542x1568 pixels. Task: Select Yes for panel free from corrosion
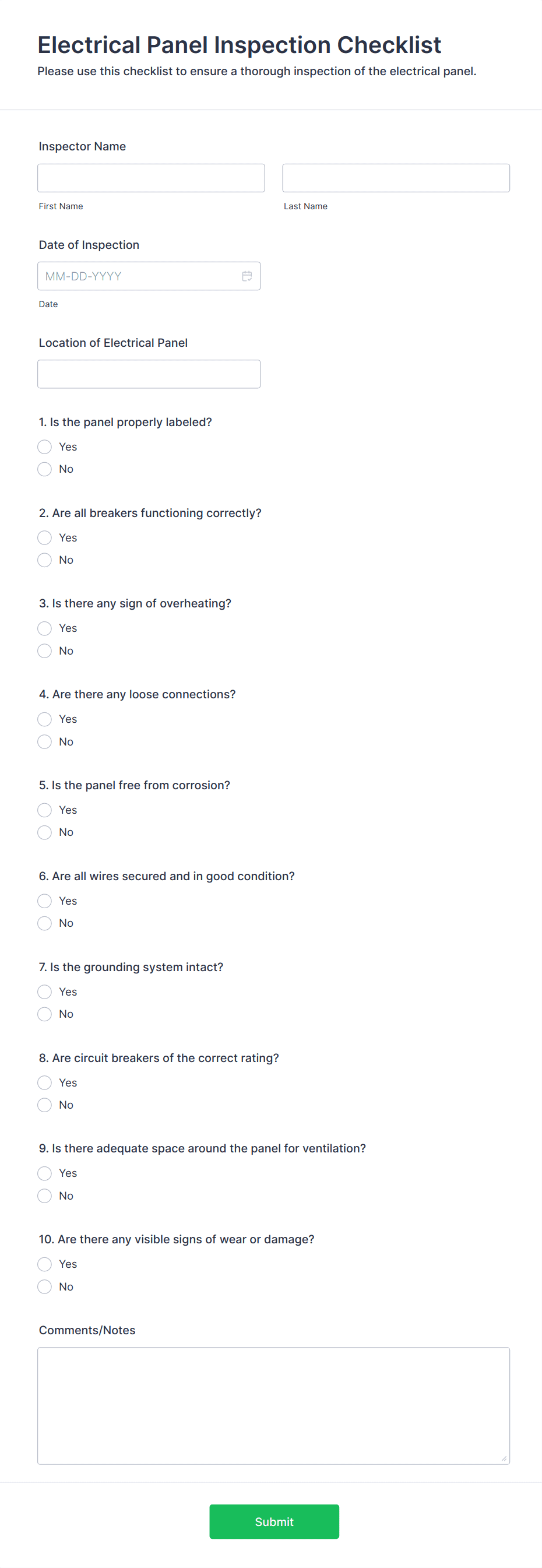[x=44, y=810]
